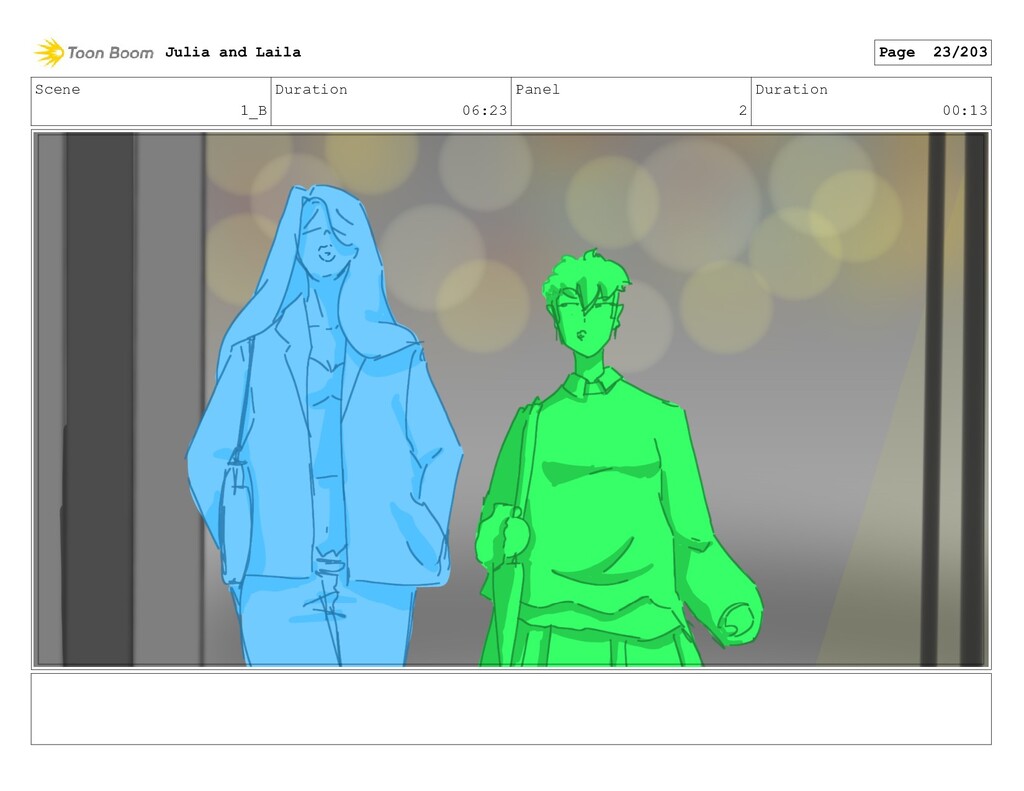Click the 'Toon Boom' wordmark text
Image resolution: width=1024 pixels, height=791 pixels.
click(110, 53)
